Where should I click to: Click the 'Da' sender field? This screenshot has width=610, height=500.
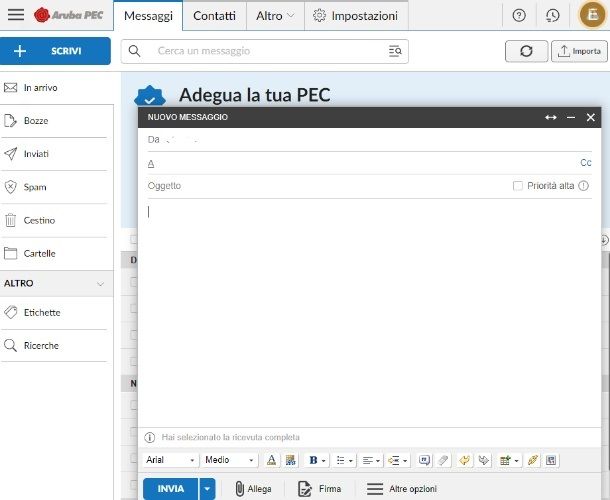[x=370, y=140]
